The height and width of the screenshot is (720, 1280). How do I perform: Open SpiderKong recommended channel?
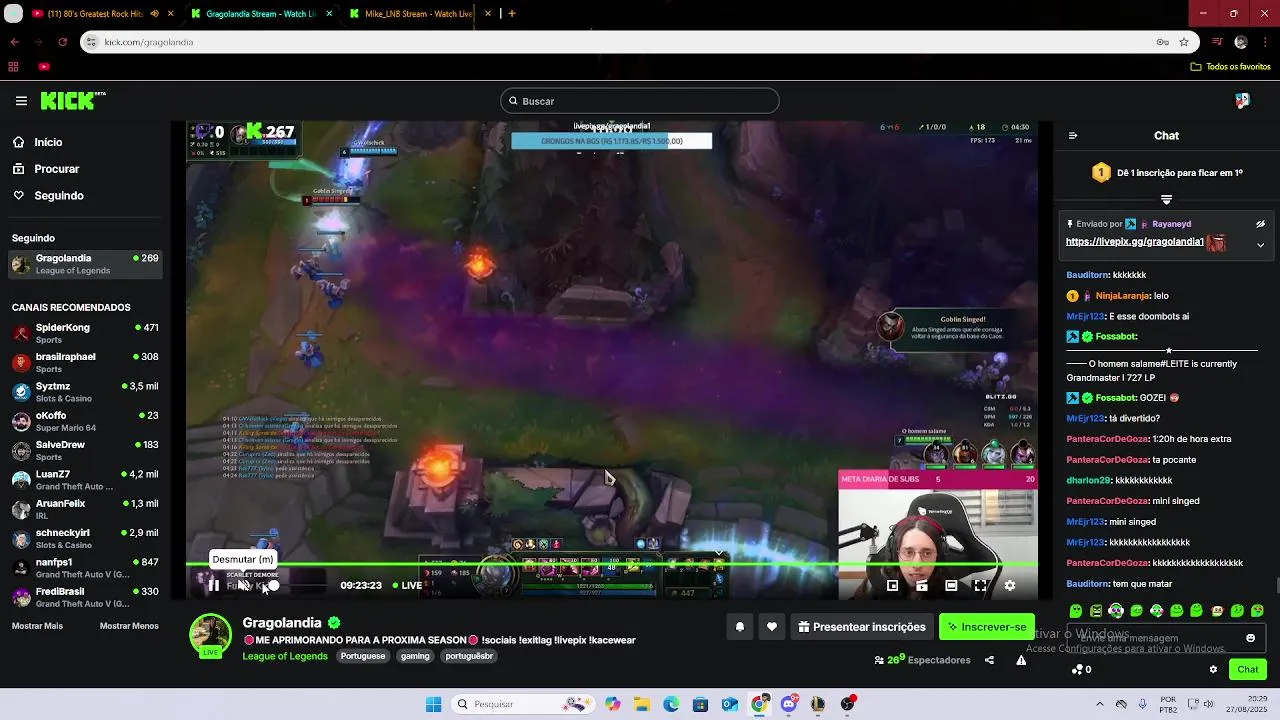(x=86, y=333)
